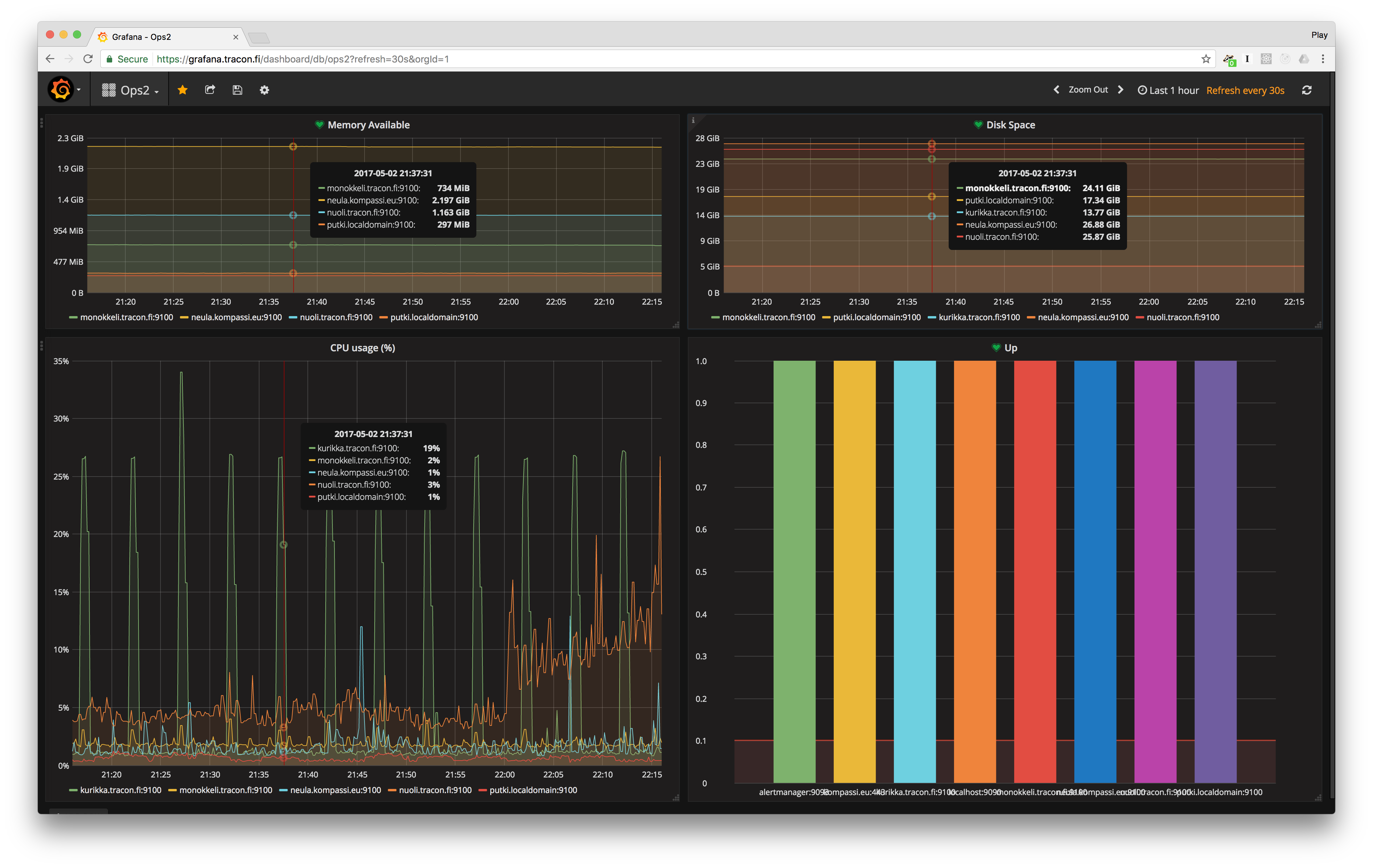This screenshot has width=1373, height=868.
Task: Open the Chrome three-dot menu
Action: point(1323,59)
